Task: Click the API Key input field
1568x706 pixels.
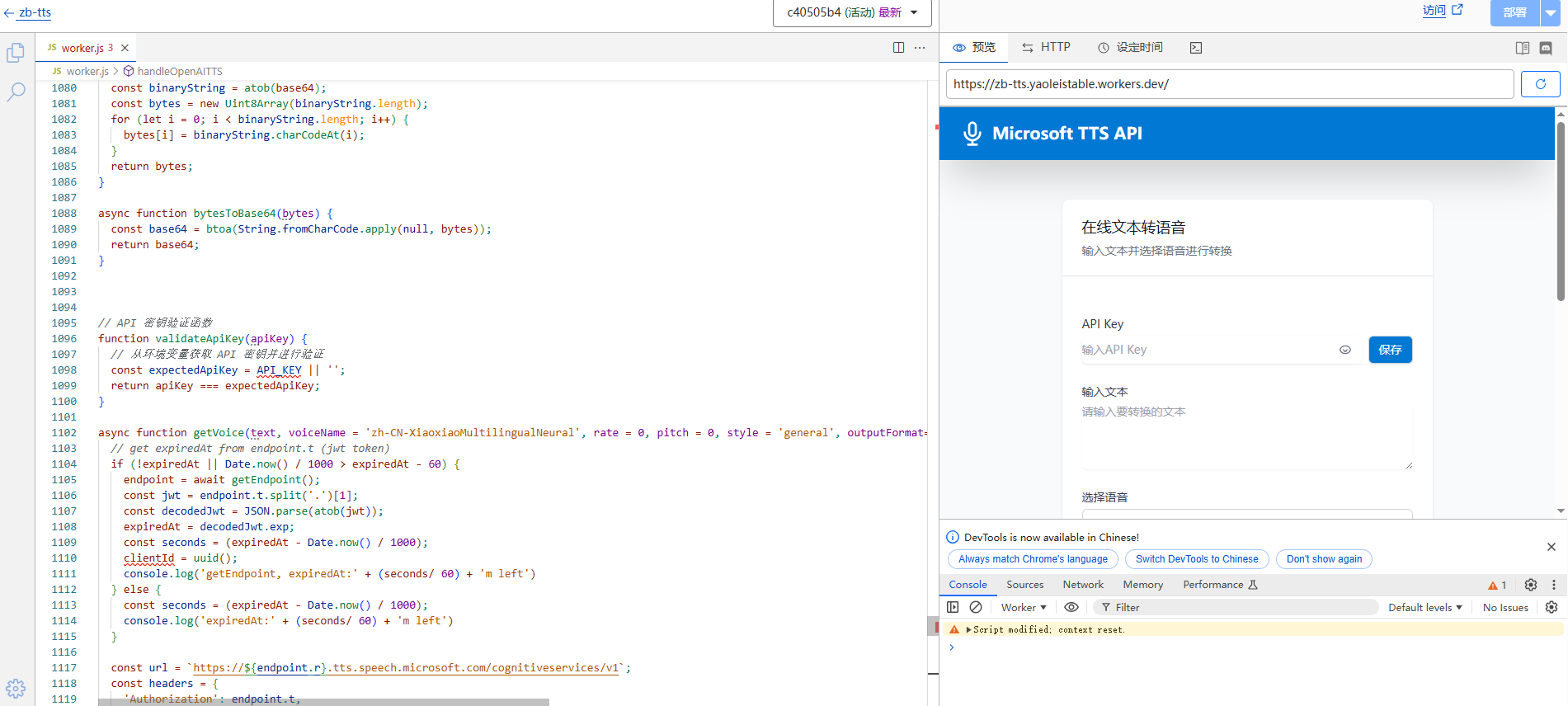Action: pyautogui.click(x=1206, y=350)
